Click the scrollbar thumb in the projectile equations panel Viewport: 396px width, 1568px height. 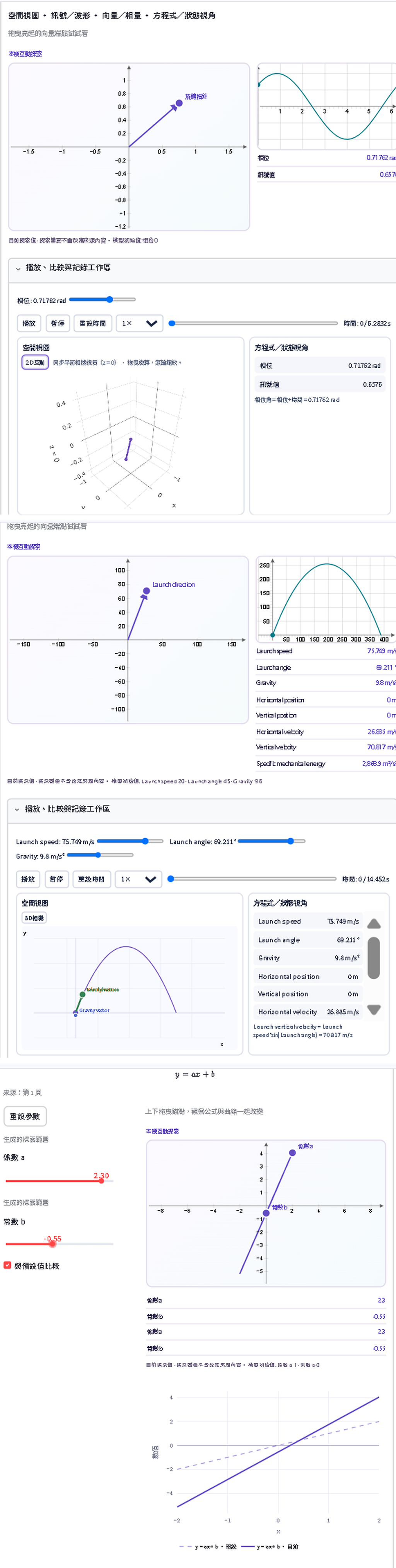click(x=374, y=958)
